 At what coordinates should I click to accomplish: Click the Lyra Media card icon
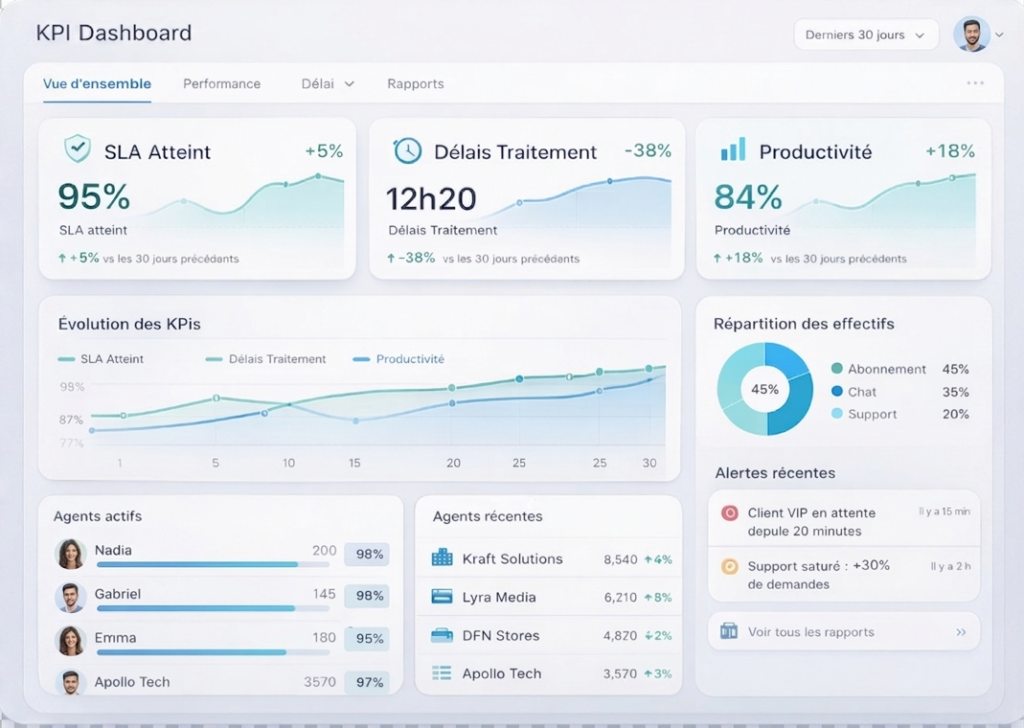coord(442,597)
